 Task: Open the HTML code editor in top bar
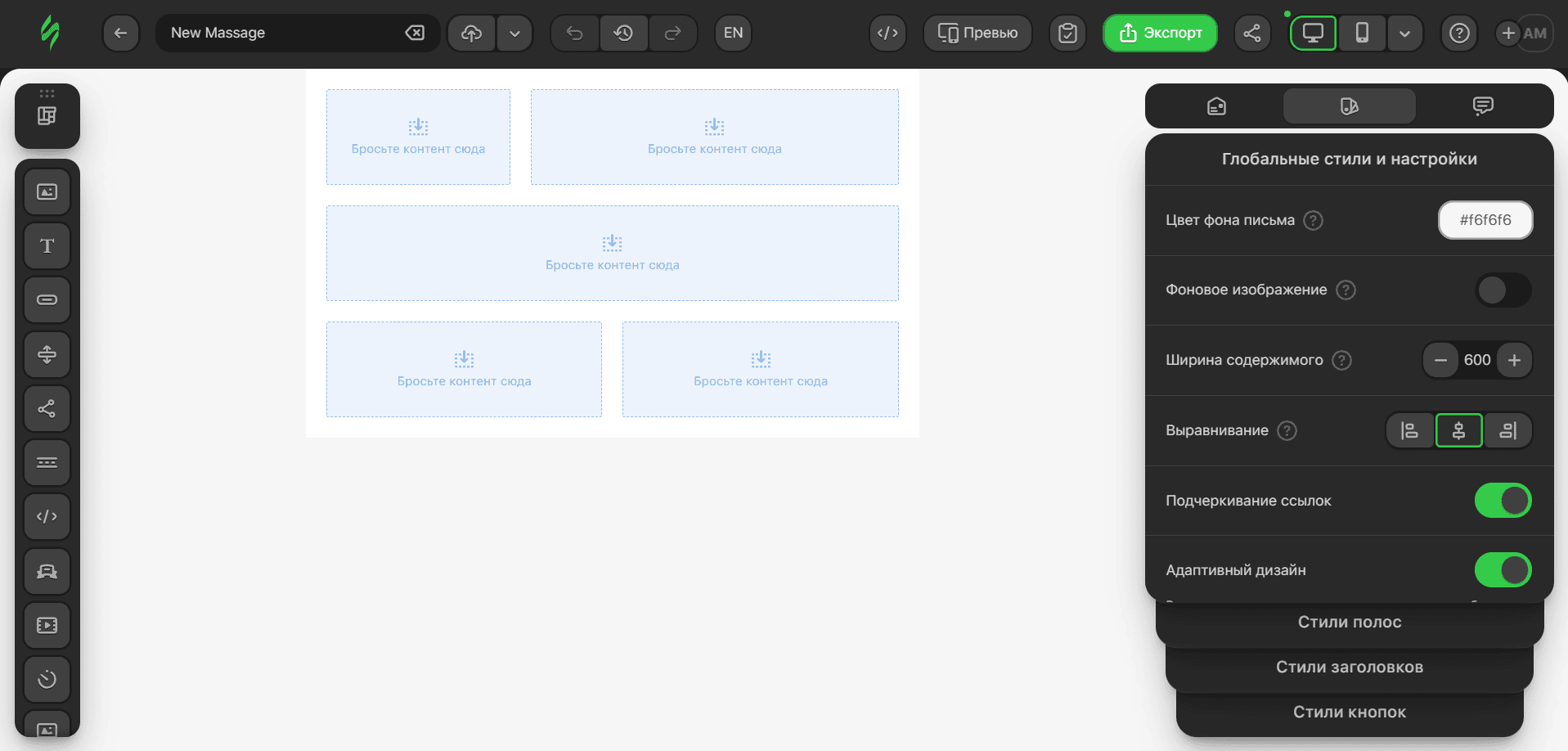tap(887, 34)
